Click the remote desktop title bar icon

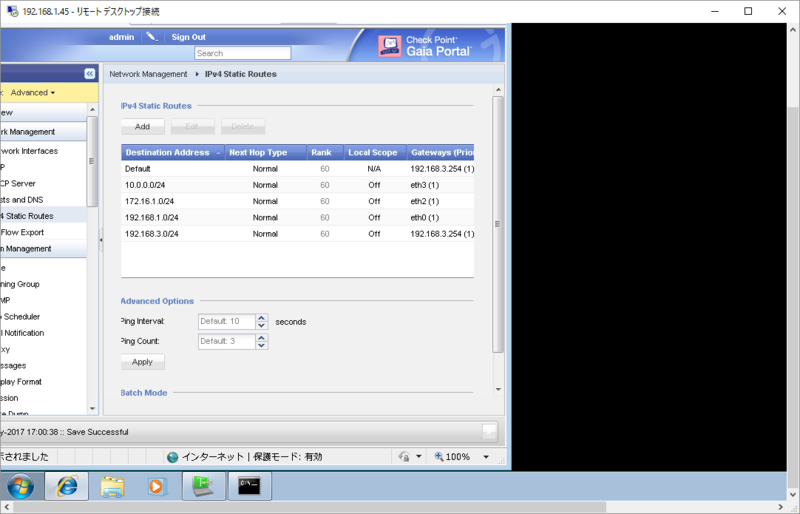click(12, 11)
